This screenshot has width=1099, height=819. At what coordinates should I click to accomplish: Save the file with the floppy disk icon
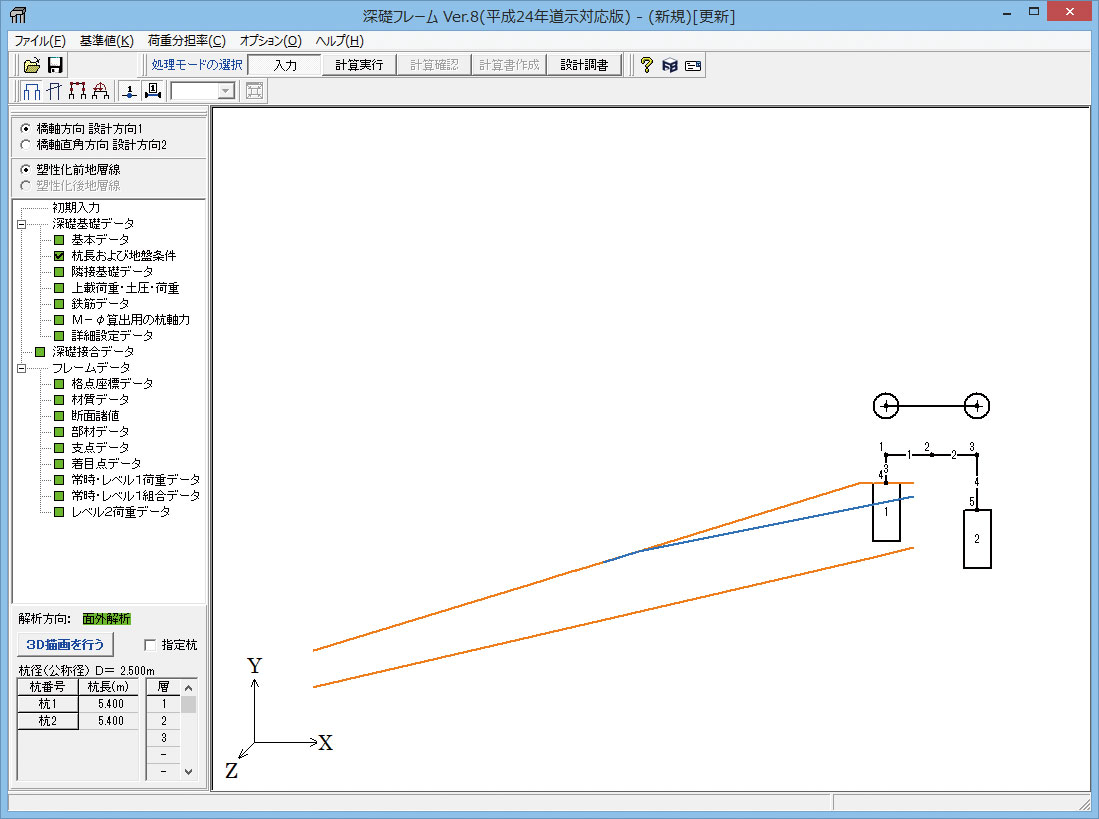(55, 65)
